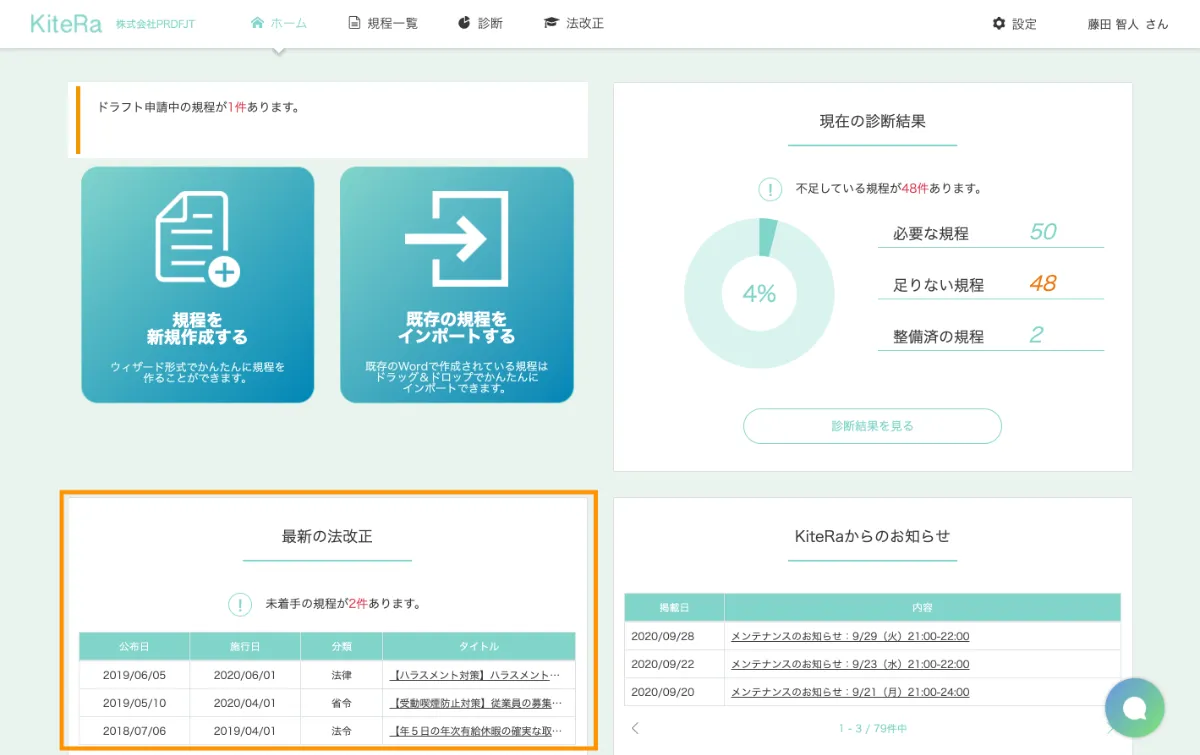
Task: Switch to the ホーム tab
Action: [x=278, y=23]
